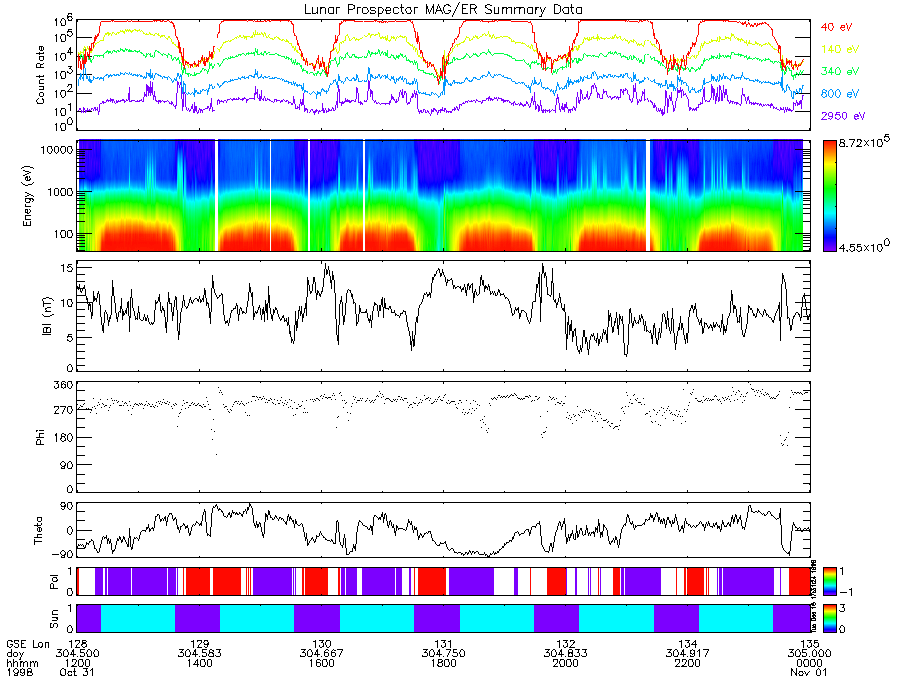900x700 pixels.
Task: Click the '360' tick on the Phi axis
Action: [64, 384]
